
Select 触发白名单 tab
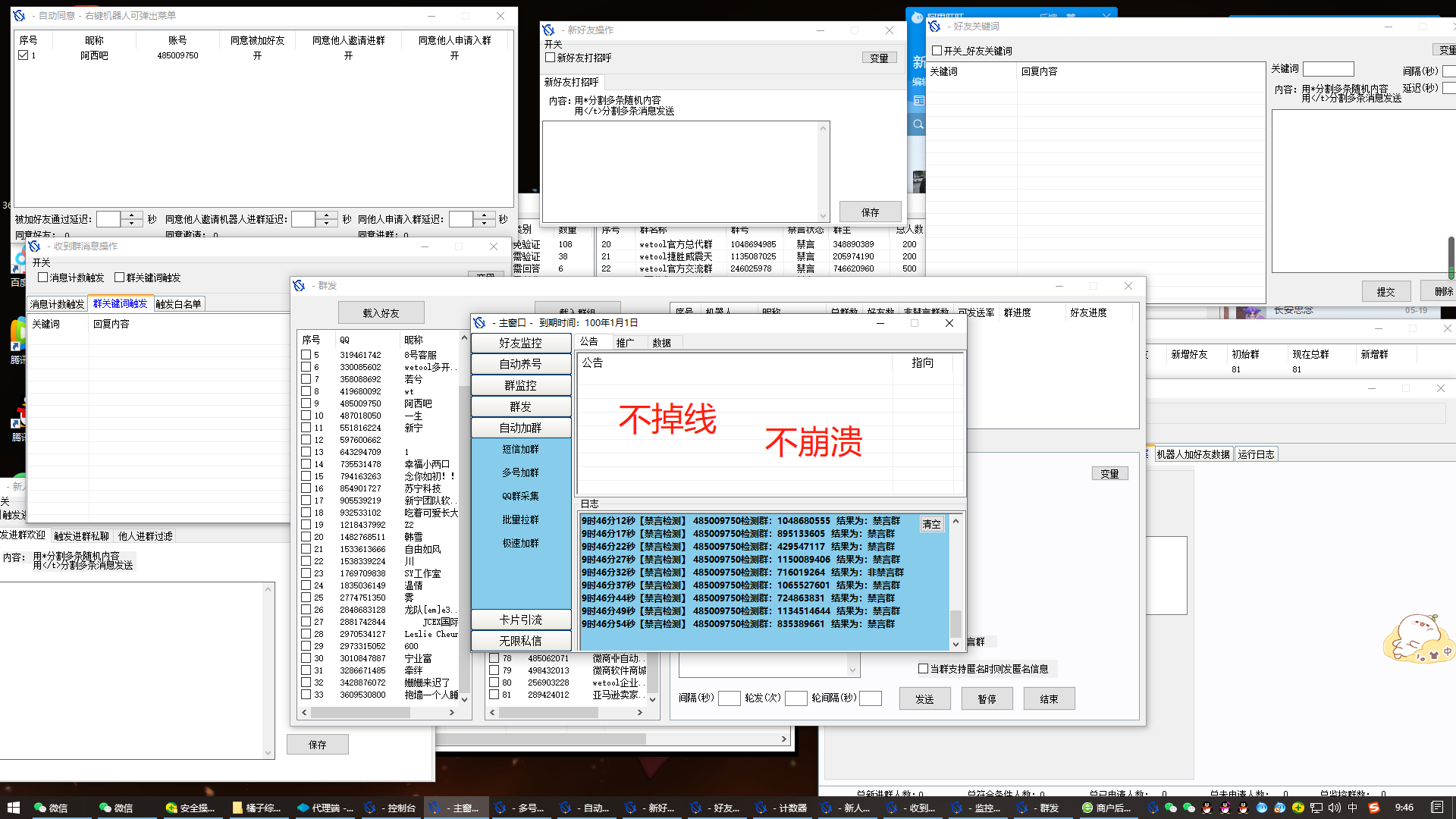click(178, 304)
